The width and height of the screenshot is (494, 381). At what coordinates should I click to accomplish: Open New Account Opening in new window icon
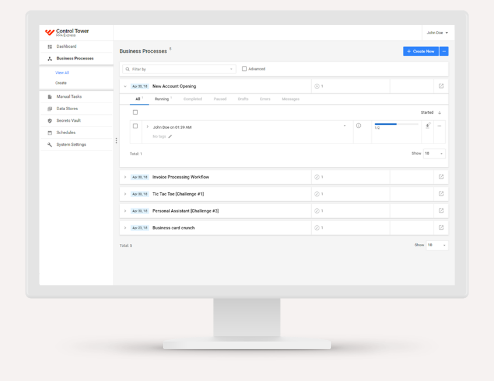(x=441, y=86)
